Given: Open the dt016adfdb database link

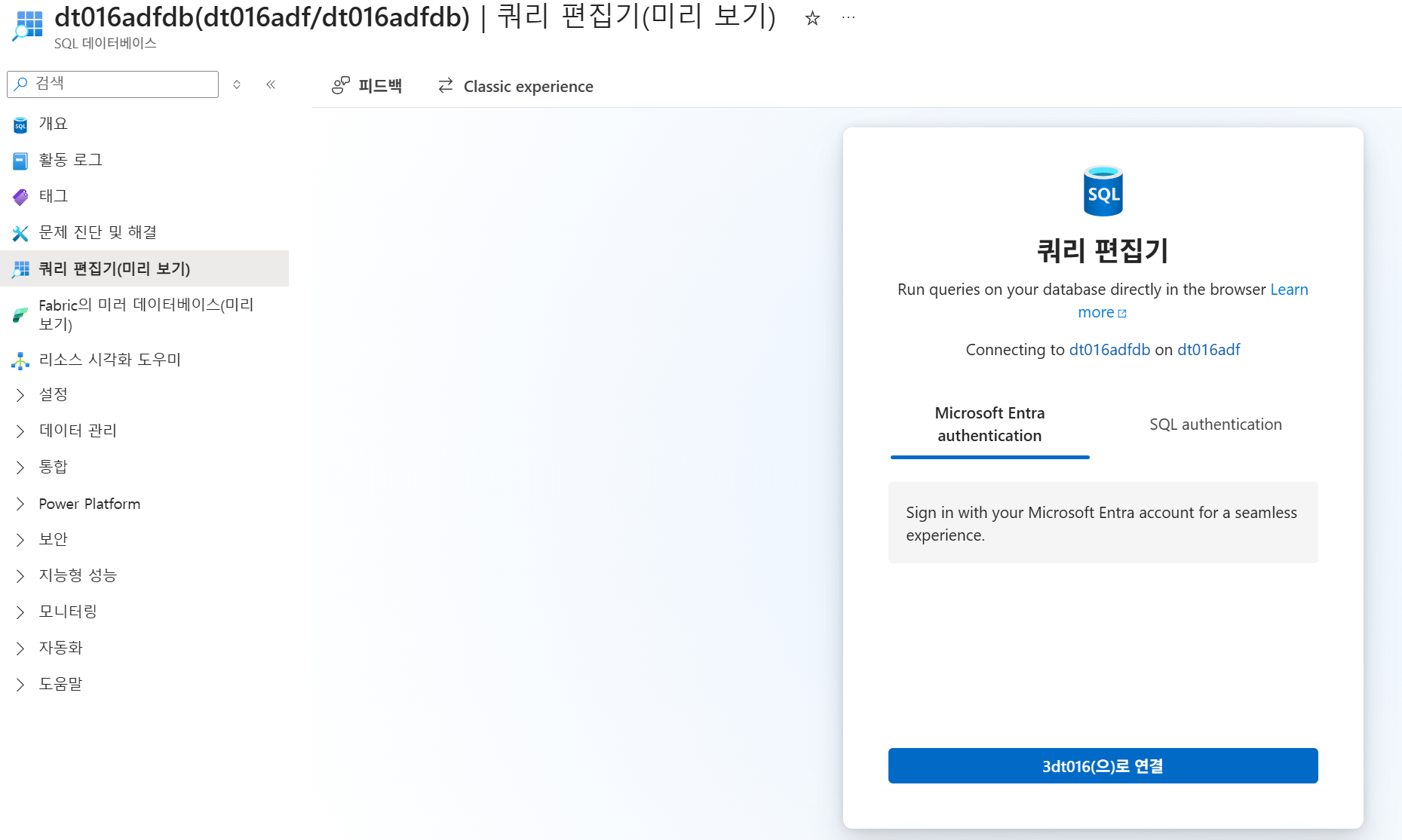Looking at the screenshot, I should 1109,350.
